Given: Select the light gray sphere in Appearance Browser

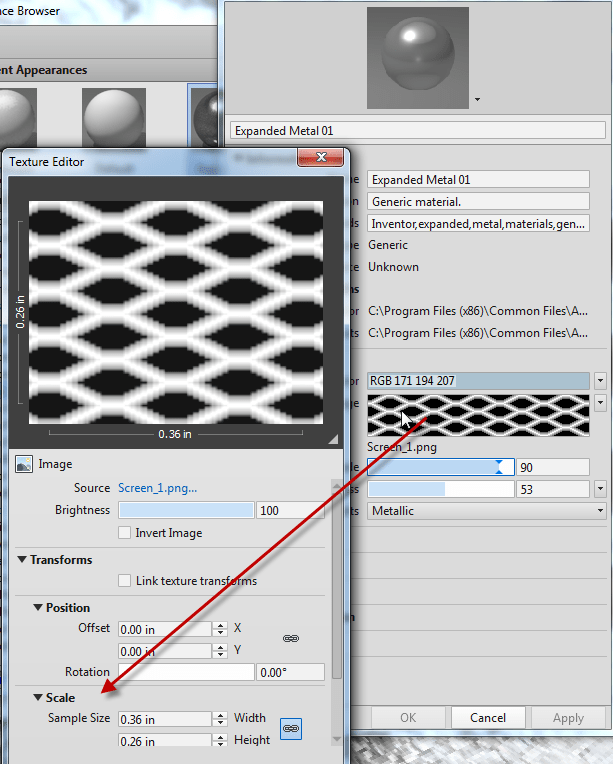Looking at the screenshot, I should [114, 118].
